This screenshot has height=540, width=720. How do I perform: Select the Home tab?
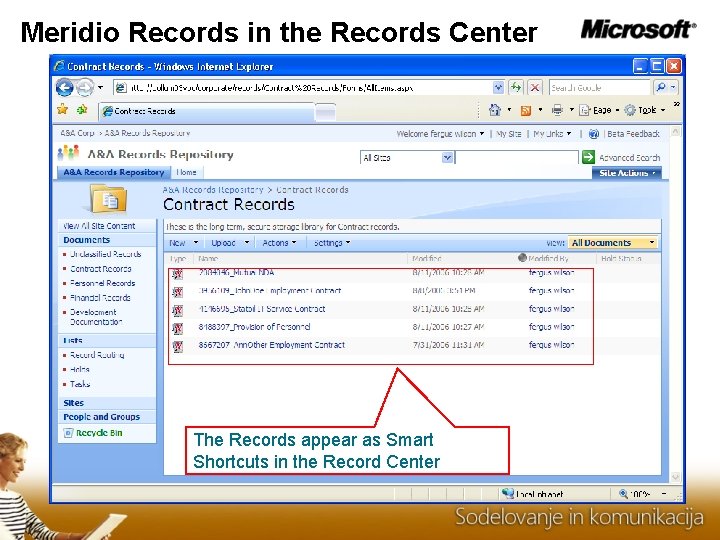click(x=186, y=172)
